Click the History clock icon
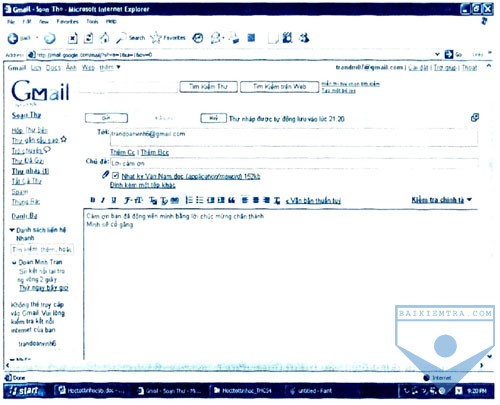The height and width of the screenshot is (405, 500). [198, 38]
